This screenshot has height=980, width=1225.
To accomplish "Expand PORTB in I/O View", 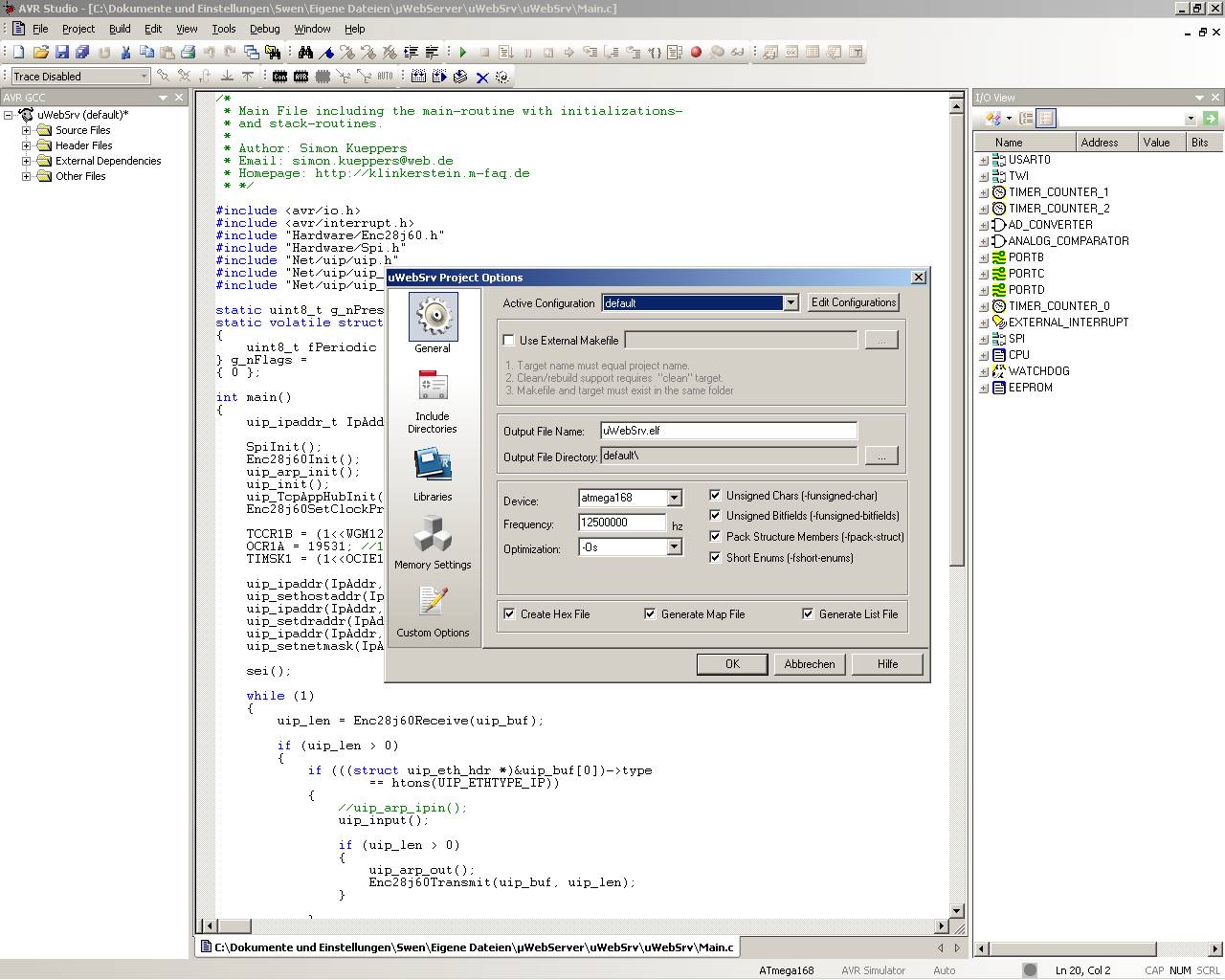I will pos(984,258).
